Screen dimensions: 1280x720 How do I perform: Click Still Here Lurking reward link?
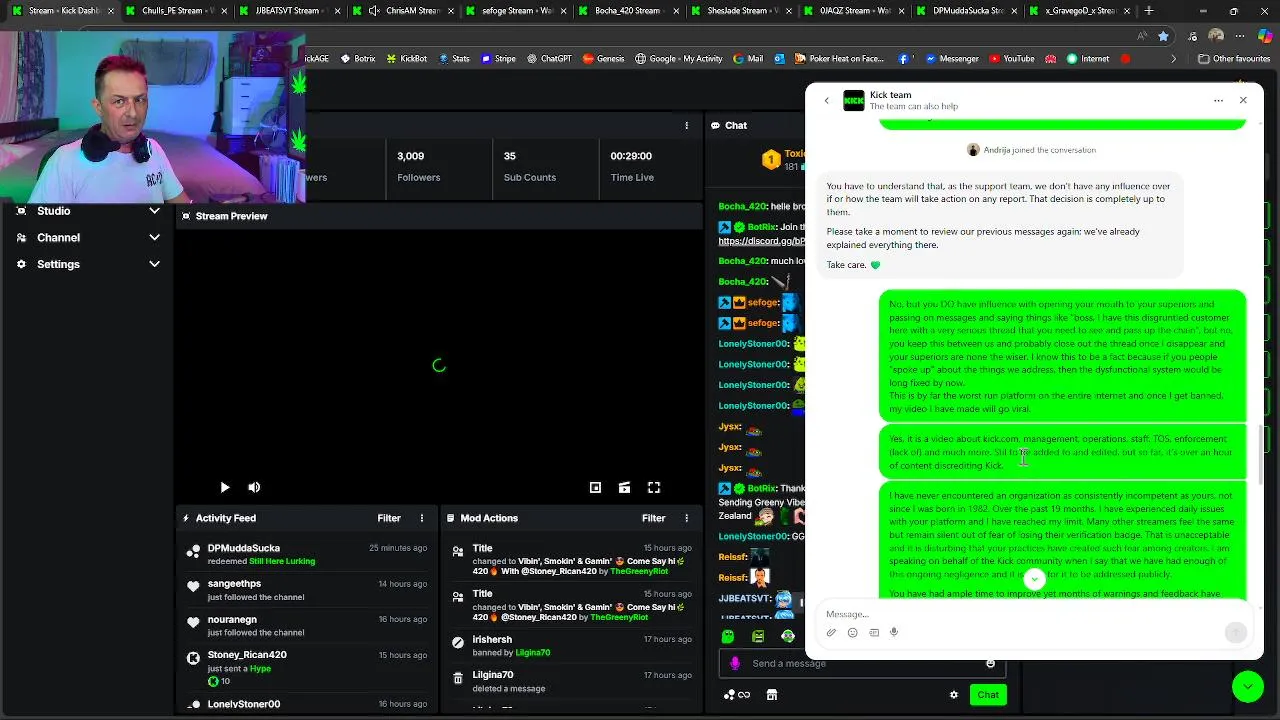click(x=282, y=561)
